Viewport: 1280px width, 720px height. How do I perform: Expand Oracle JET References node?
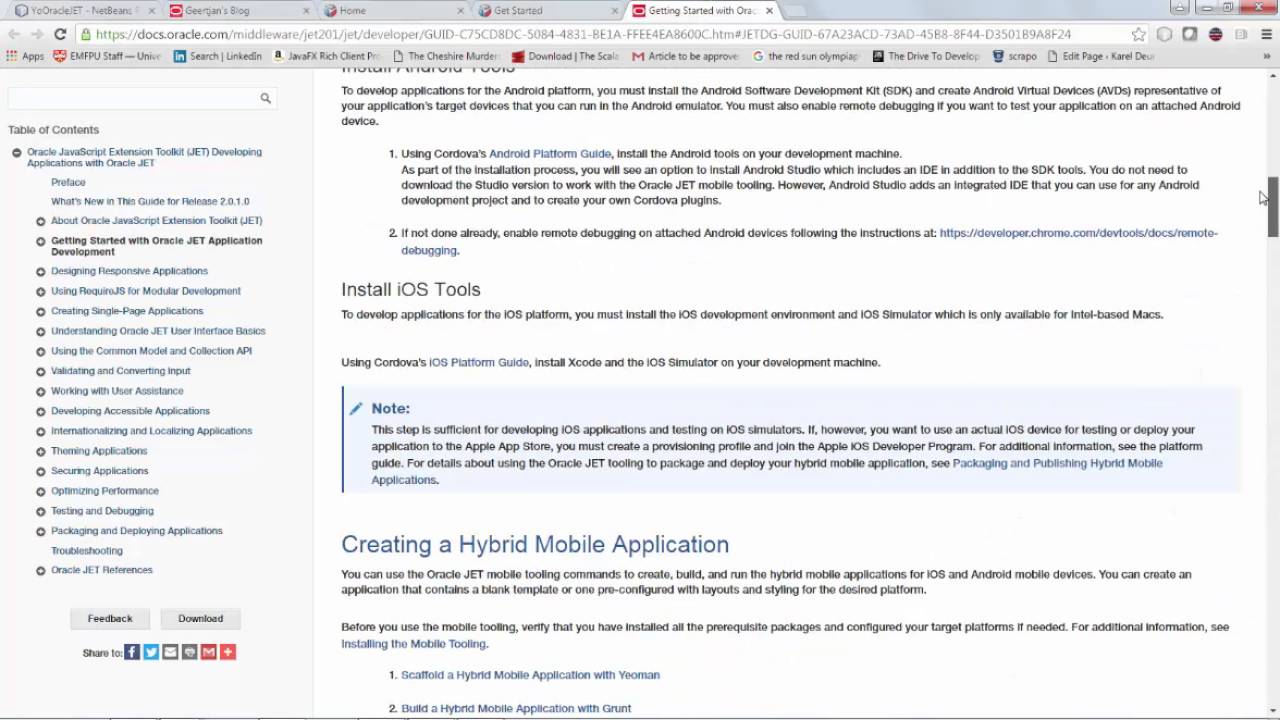click(41, 570)
